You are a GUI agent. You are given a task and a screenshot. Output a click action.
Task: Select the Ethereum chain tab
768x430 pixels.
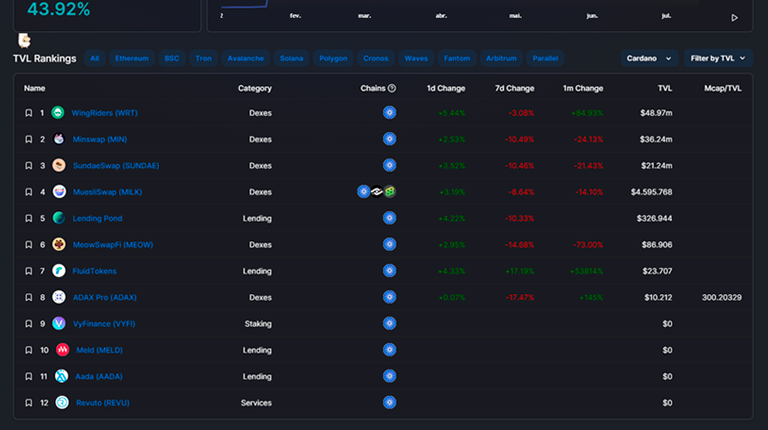click(x=132, y=58)
